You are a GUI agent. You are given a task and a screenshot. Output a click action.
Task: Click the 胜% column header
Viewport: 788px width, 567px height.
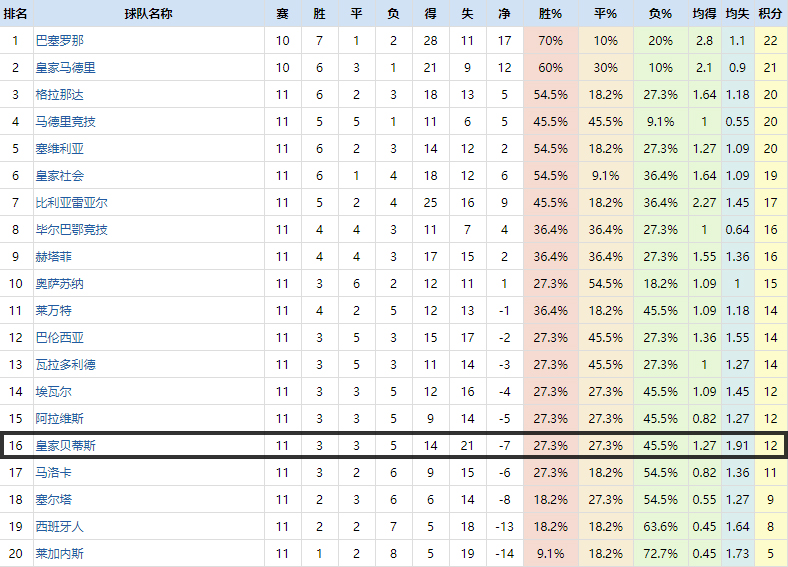pyautogui.click(x=550, y=14)
